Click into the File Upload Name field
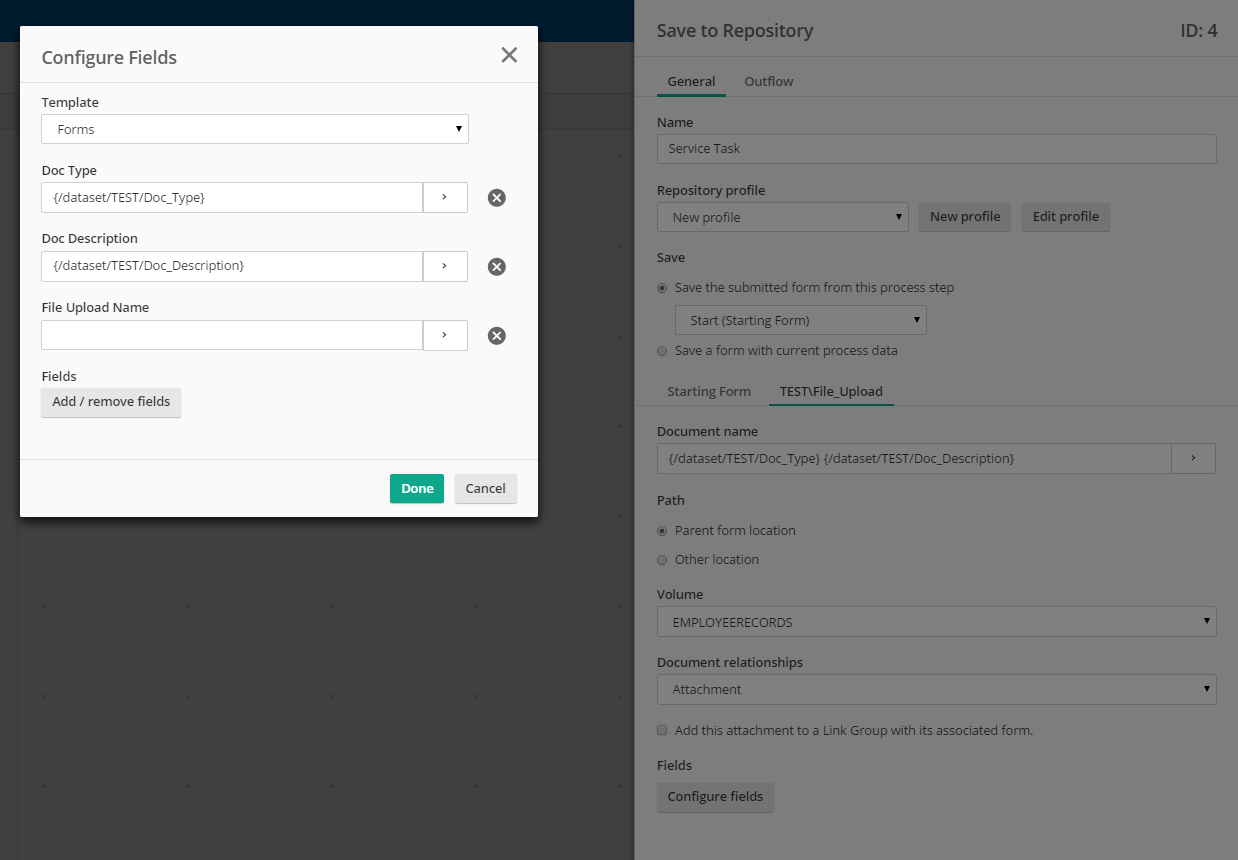Image resolution: width=1238 pixels, height=860 pixels. pyautogui.click(x=232, y=335)
